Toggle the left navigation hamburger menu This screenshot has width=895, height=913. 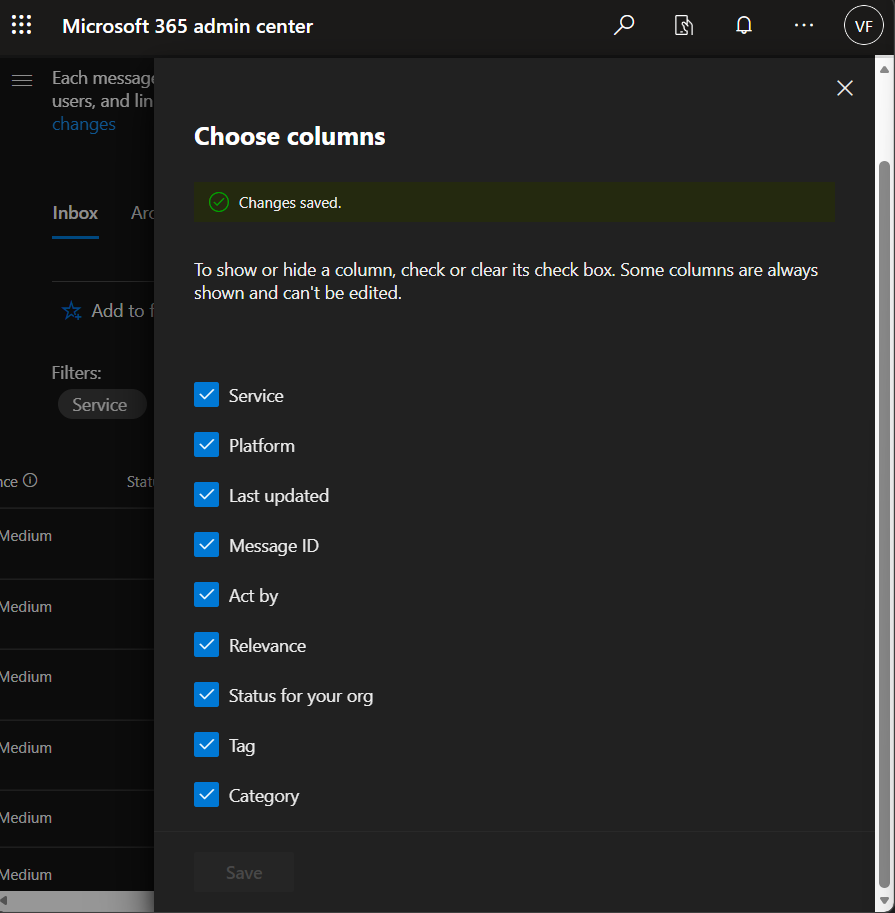(x=22, y=79)
